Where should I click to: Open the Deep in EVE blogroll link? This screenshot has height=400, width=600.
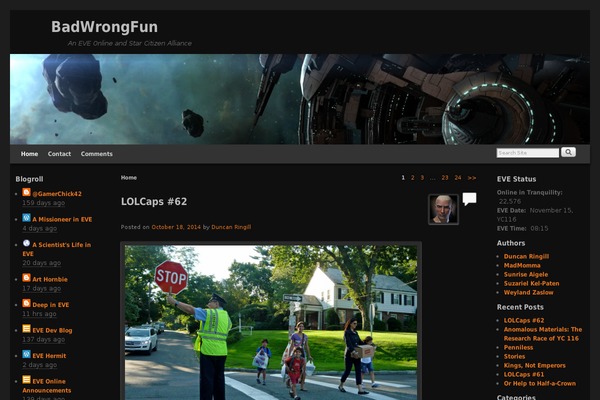(51, 305)
